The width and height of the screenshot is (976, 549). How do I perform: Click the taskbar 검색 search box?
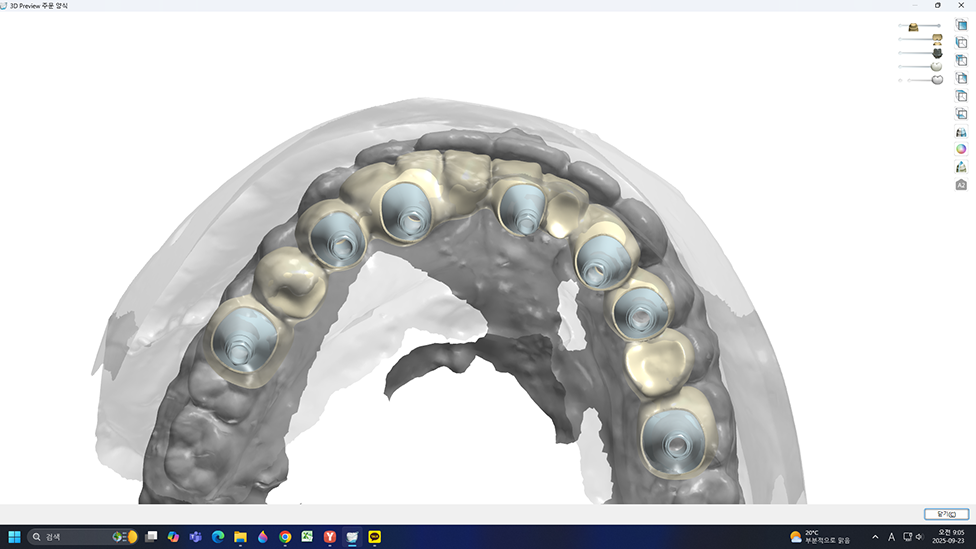[82, 537]
